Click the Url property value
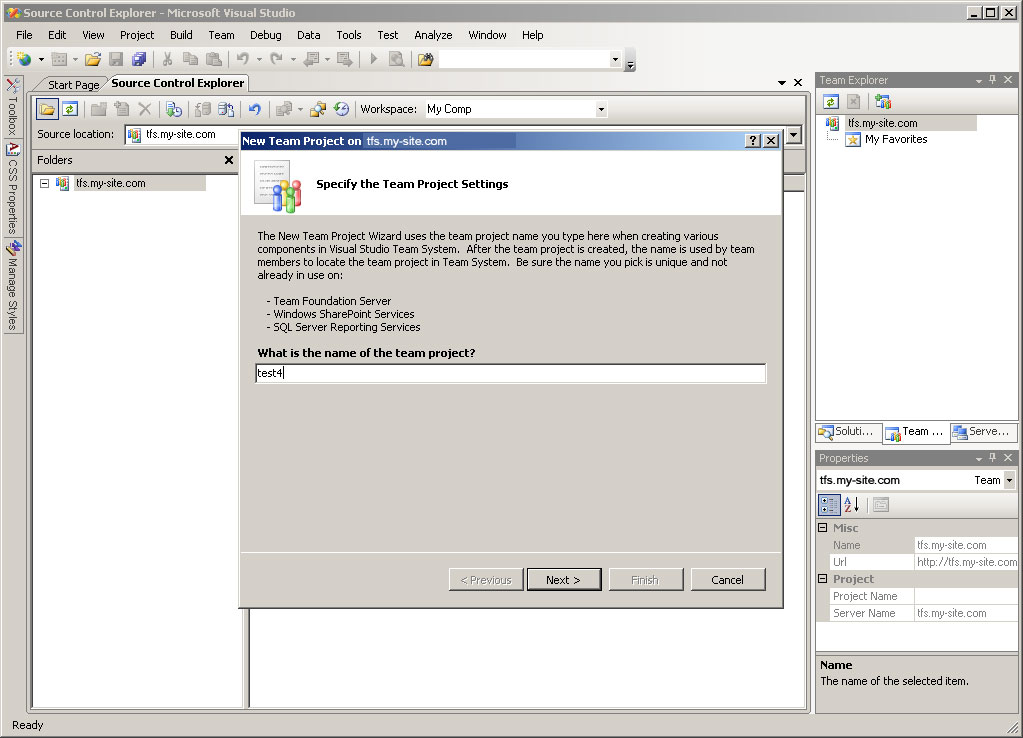The image size is (1023, 738). click(x=966, y=562)
